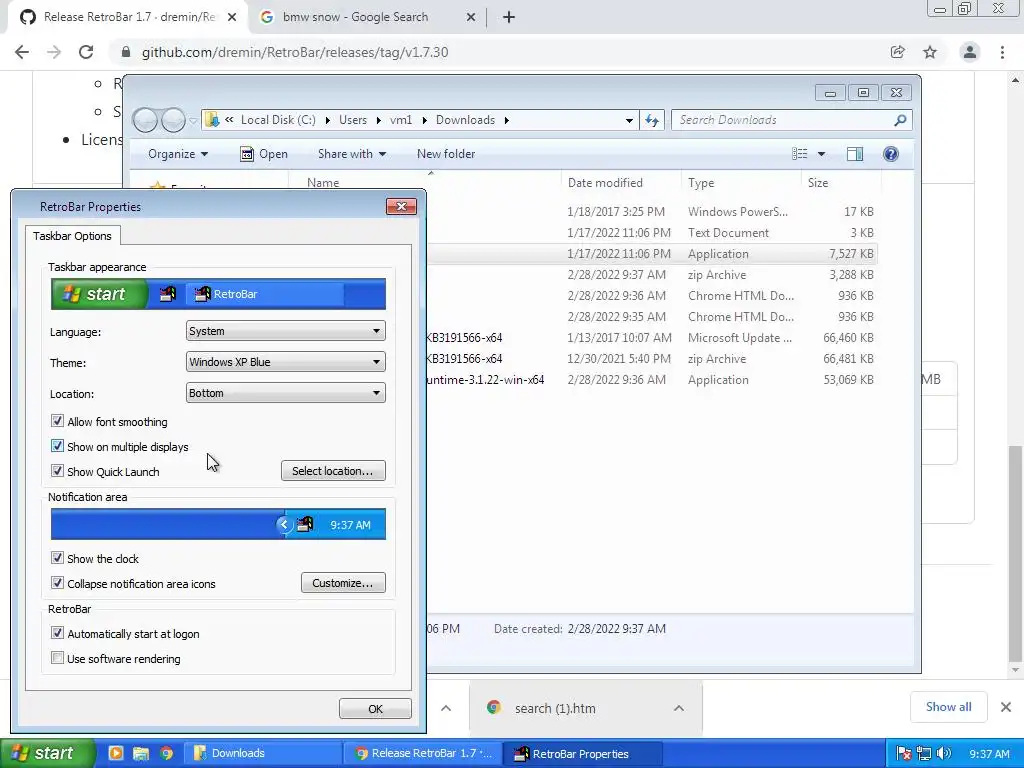
Task: Click the Explorer quick launch icon
Action: [x=141, y=753]
